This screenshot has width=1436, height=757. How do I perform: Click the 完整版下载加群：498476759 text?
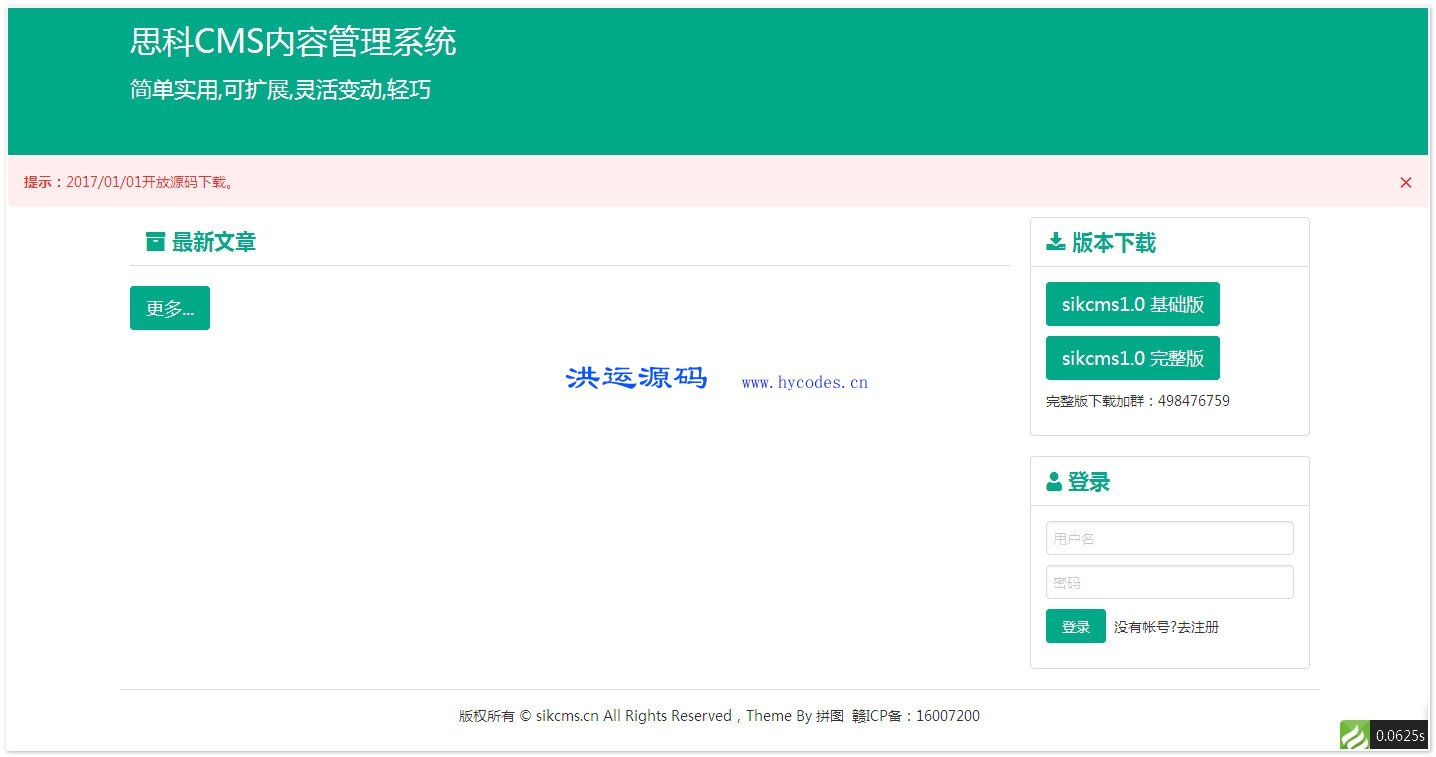coord(1138,401)
